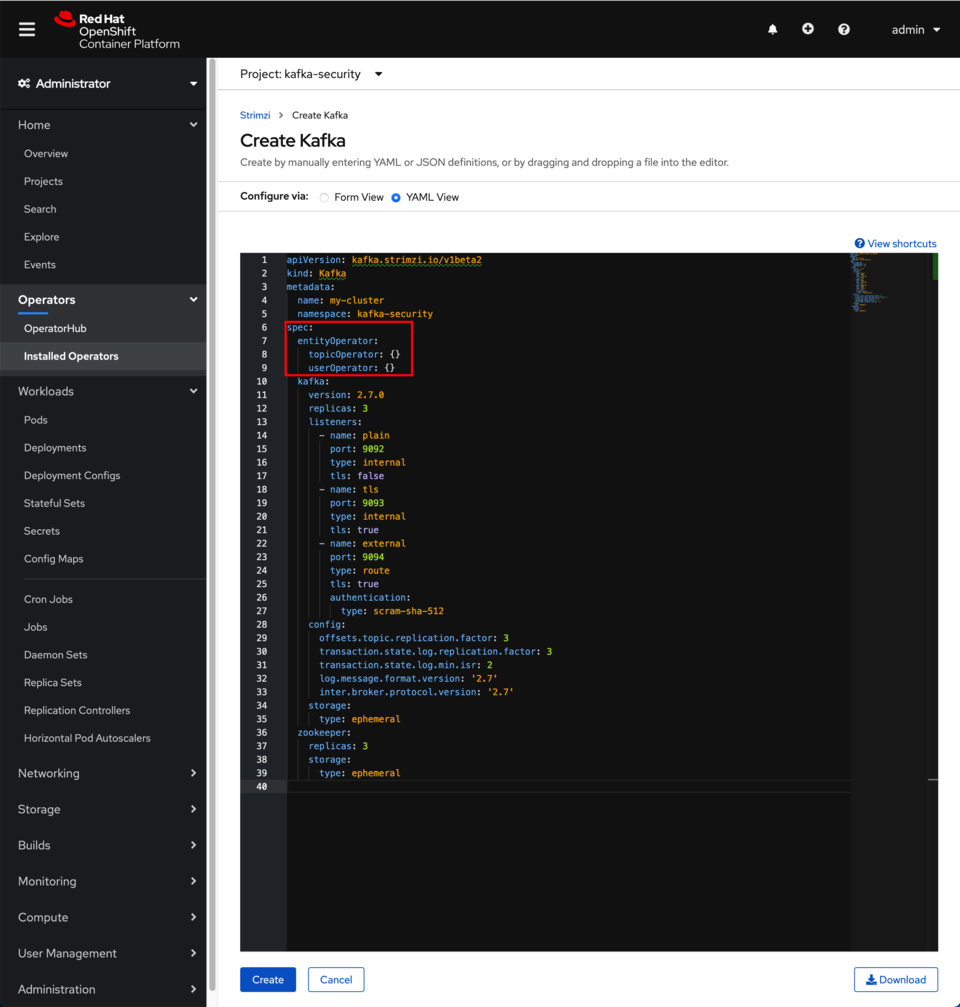
Task: Click the View shortcuts link
Action: [x=902, y=243]
